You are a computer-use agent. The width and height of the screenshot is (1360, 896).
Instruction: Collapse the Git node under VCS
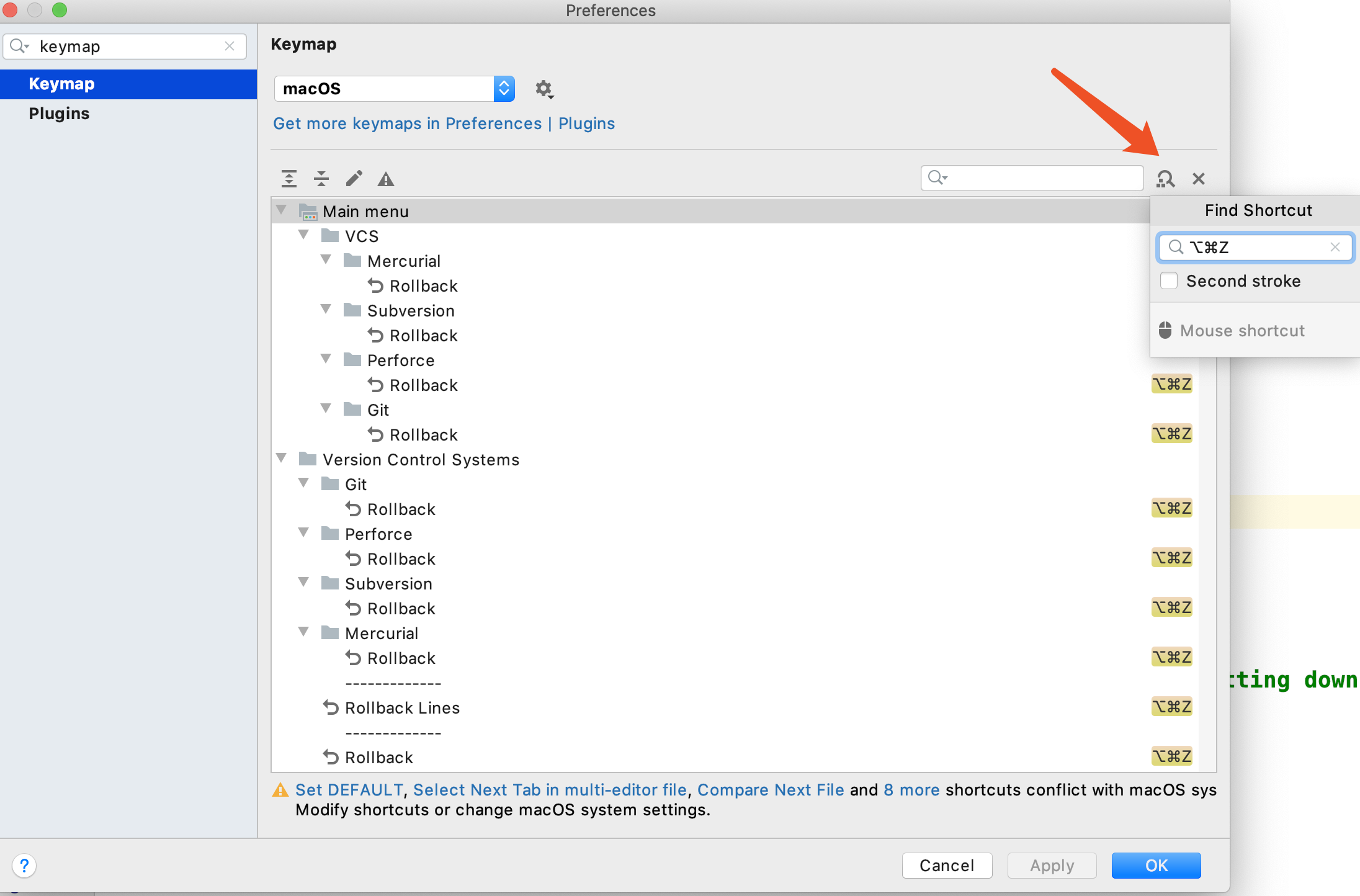[x=326, y=409]
